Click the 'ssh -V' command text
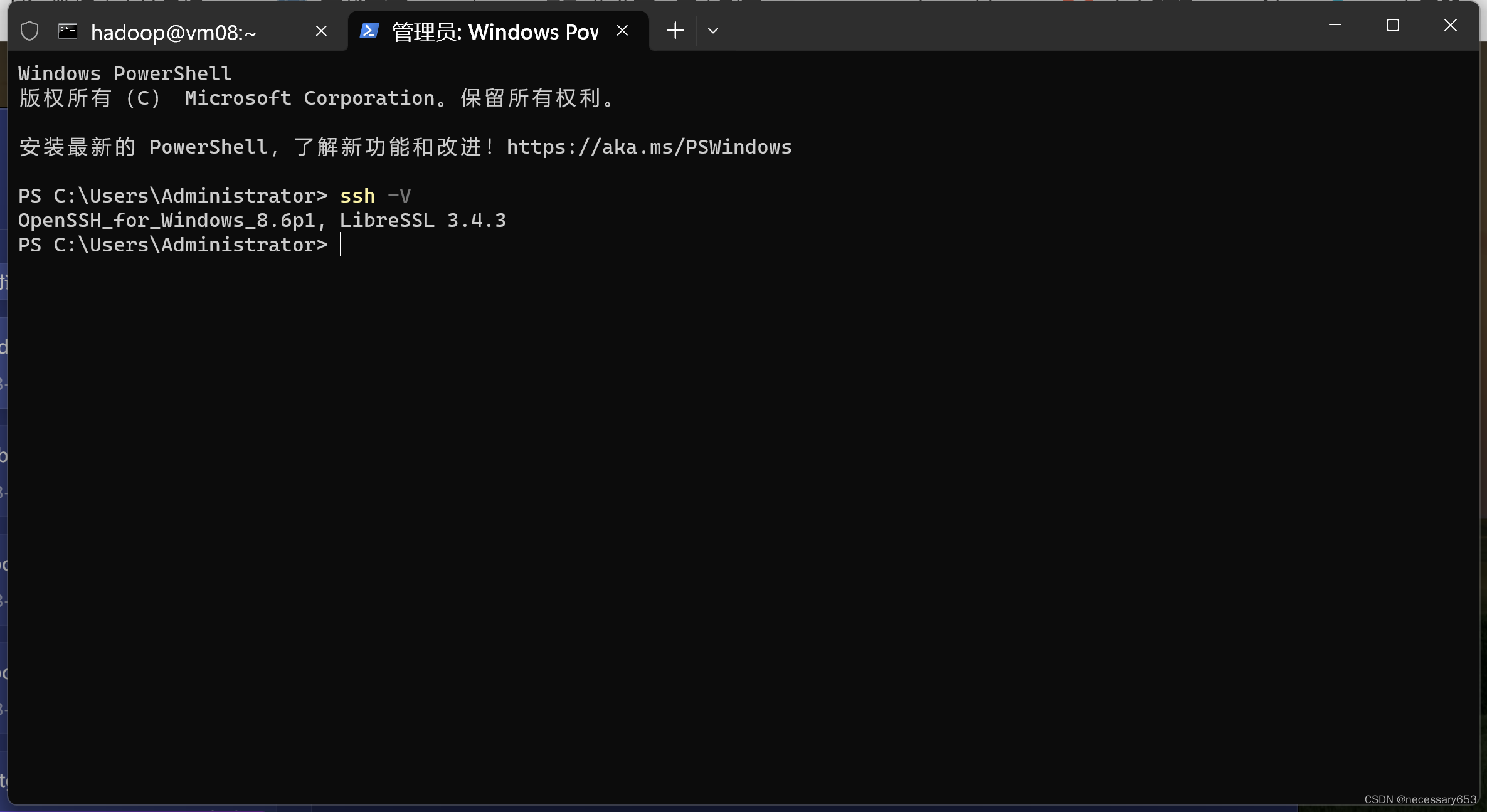This screenshot has width=1487, height=812. click(x=375, y=196)
